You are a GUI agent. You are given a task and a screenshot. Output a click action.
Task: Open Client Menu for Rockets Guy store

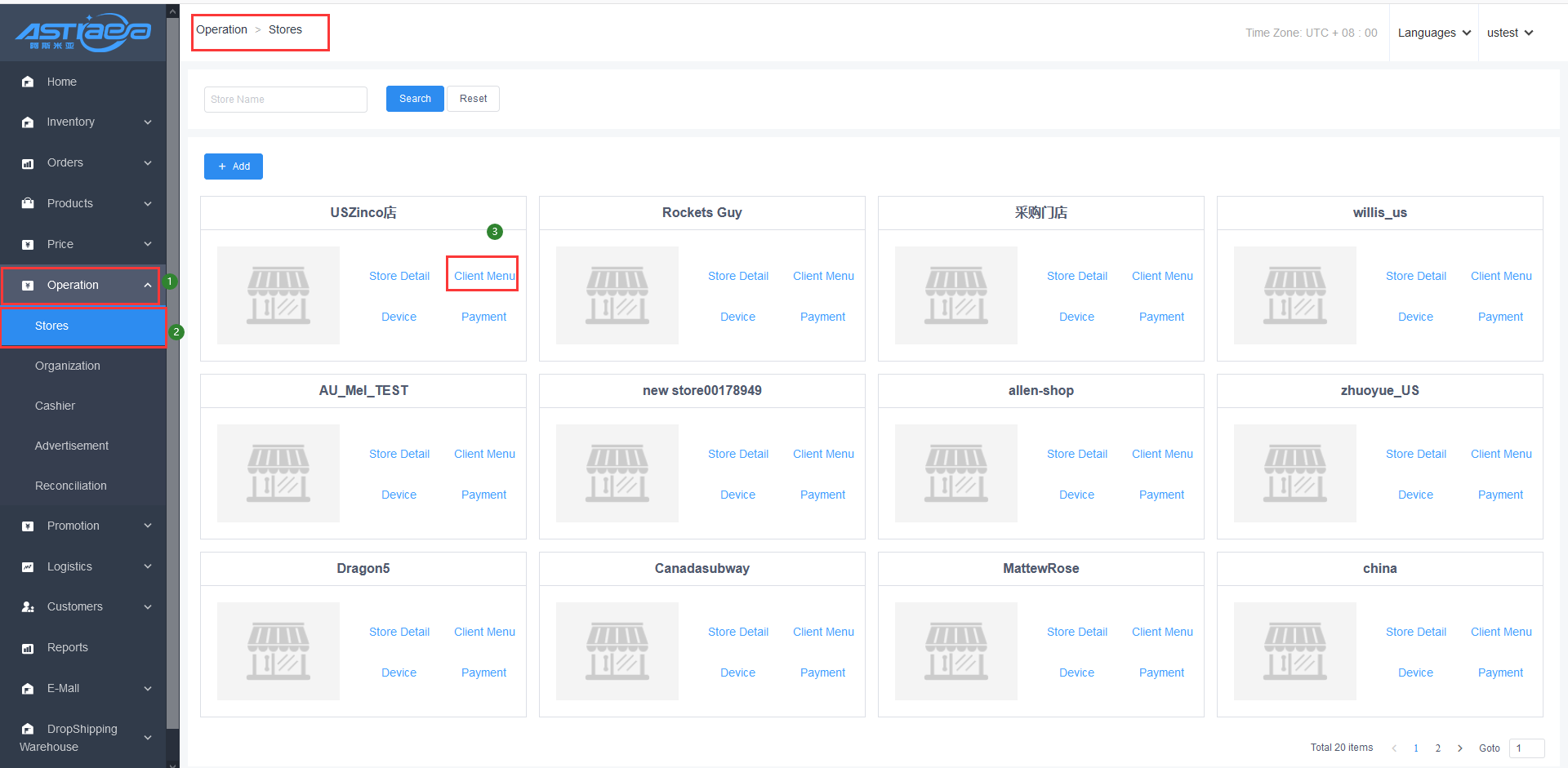[823, 276]
